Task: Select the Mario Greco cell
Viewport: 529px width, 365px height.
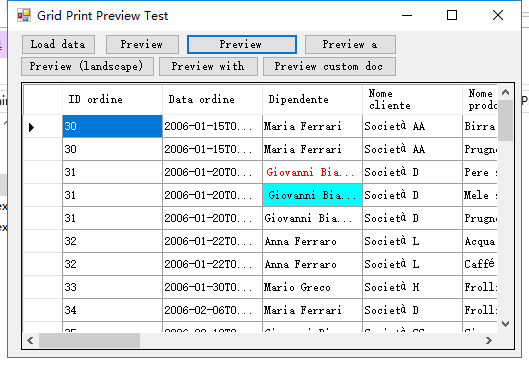Action: coord(312,287)
